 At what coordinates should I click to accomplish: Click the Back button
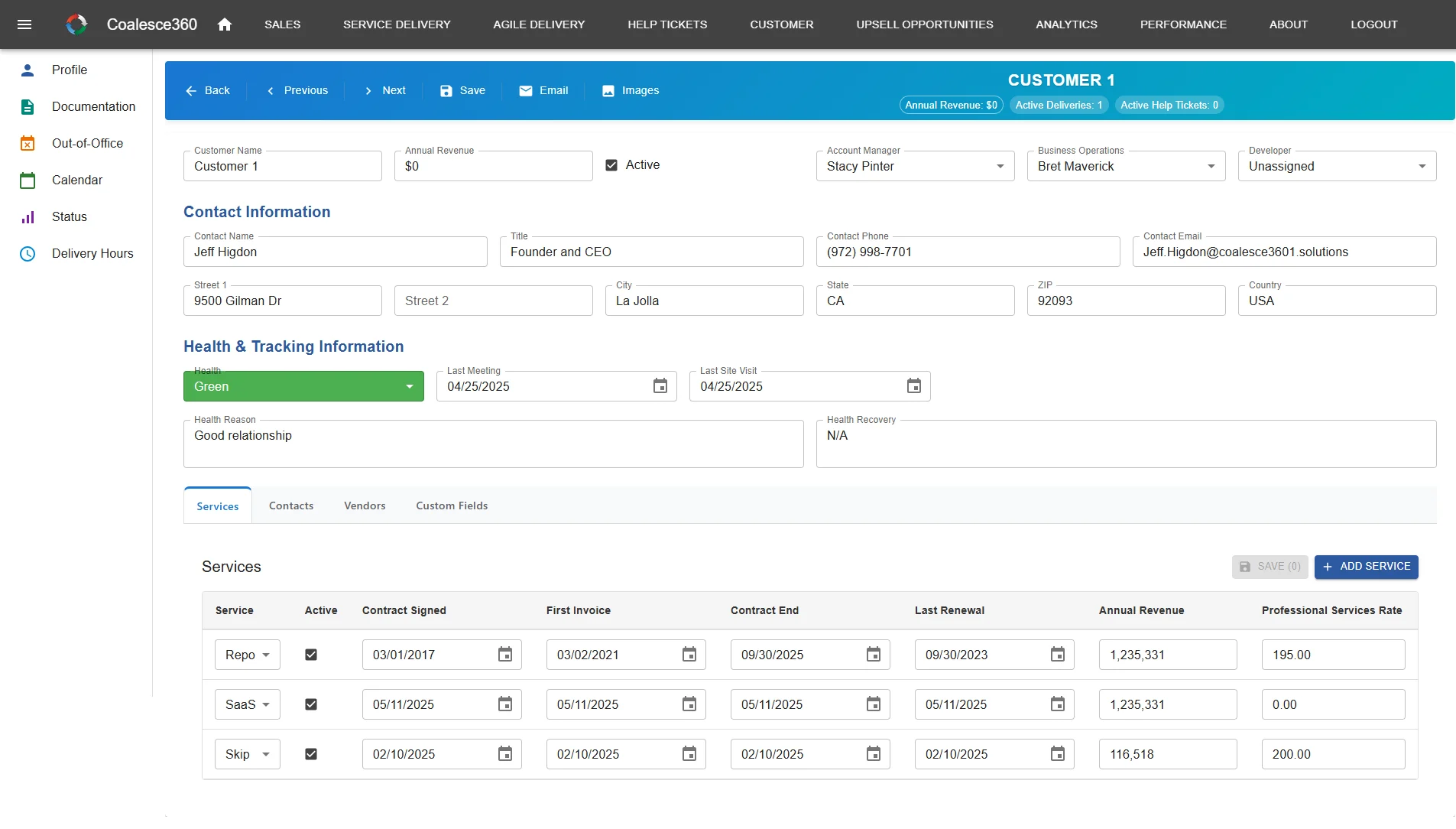pyautogui.click(x=207, y=90)
